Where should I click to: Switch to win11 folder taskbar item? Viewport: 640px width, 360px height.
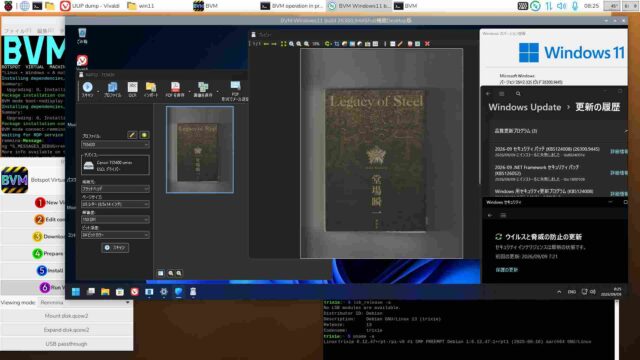(x=141, y=6)
